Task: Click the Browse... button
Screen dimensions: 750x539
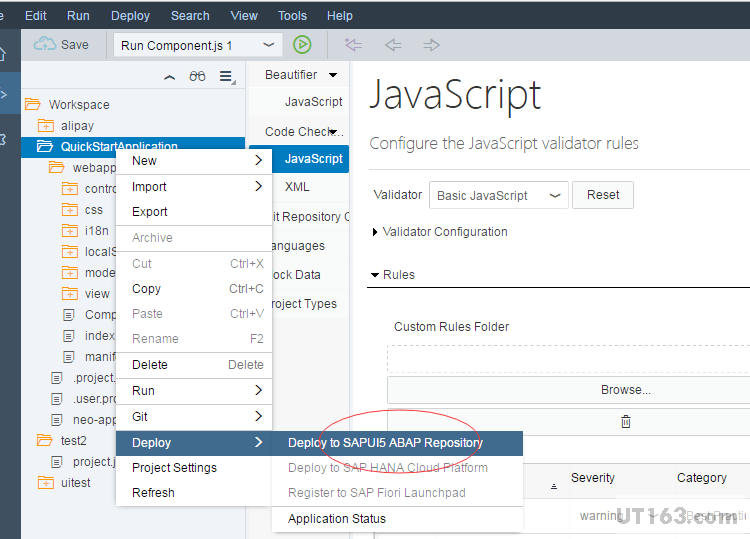Action: (626, 390)
